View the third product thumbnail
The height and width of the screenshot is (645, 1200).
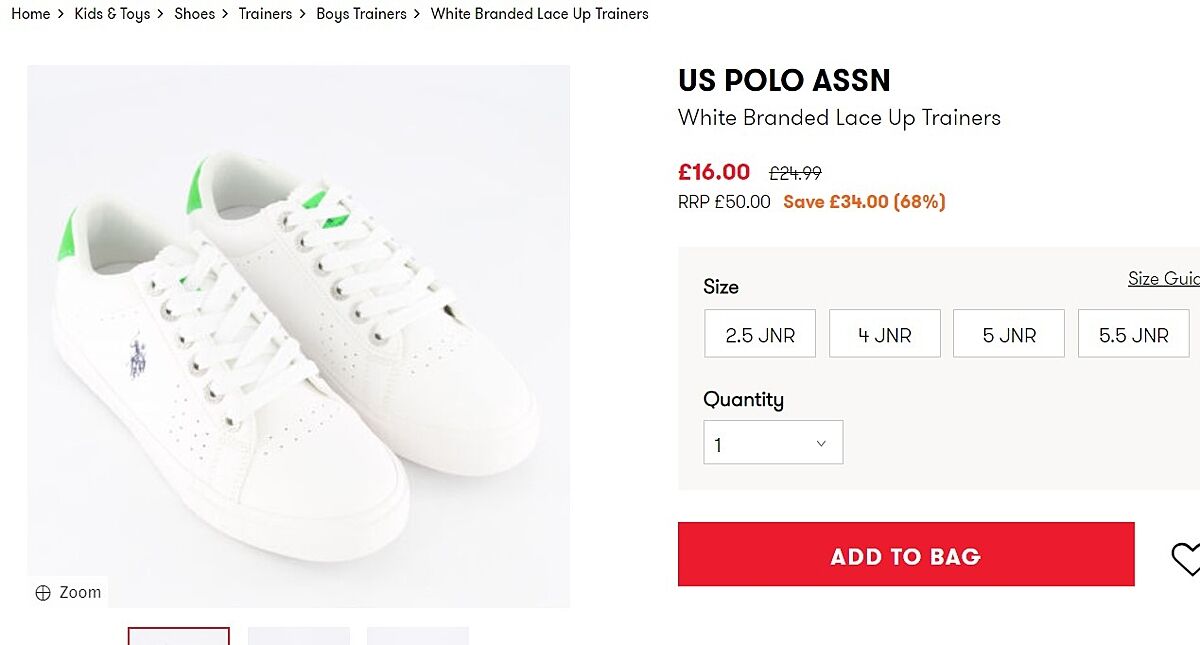pyautogui.click(x=418, y=636)
